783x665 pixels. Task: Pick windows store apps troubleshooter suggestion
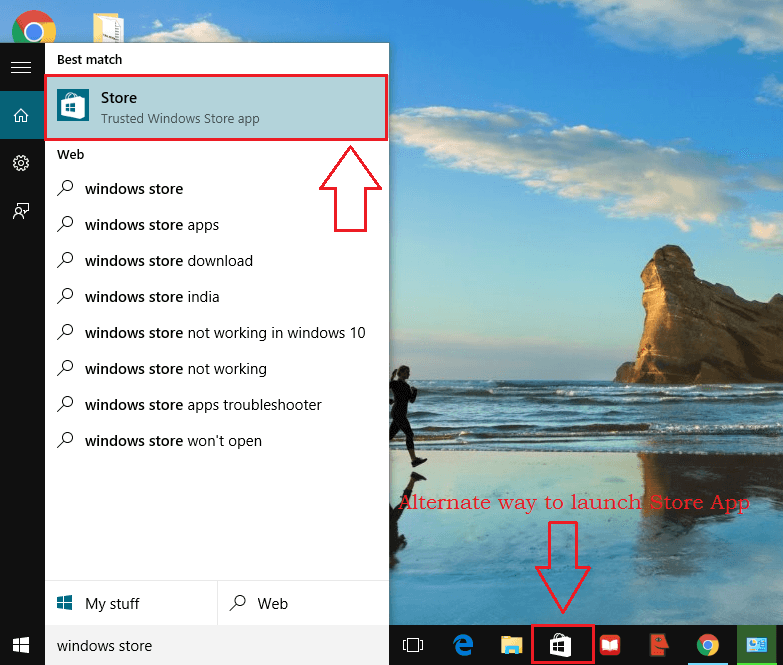pyautogui.click(x=216, y=405)
